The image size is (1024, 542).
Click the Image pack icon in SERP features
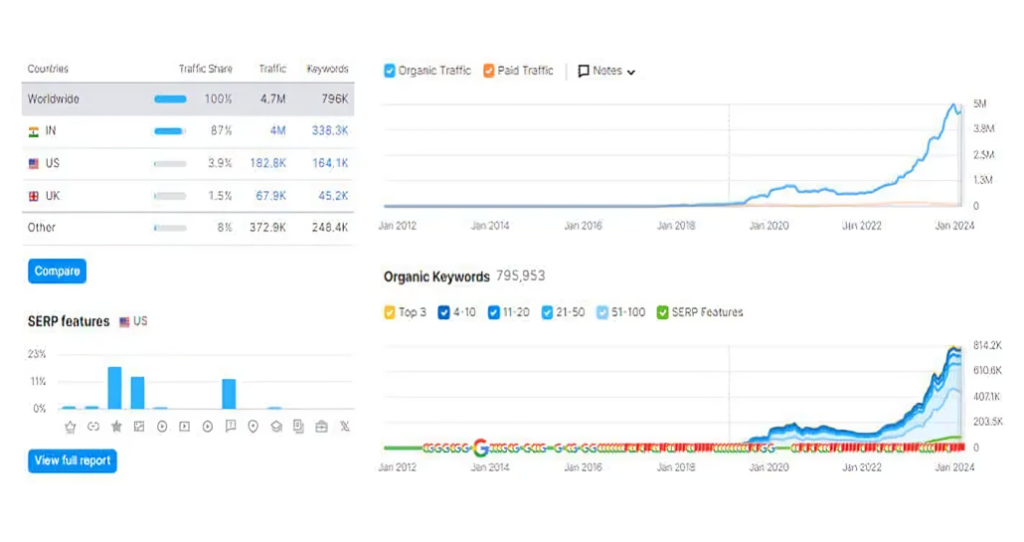(x=139, y=427)
